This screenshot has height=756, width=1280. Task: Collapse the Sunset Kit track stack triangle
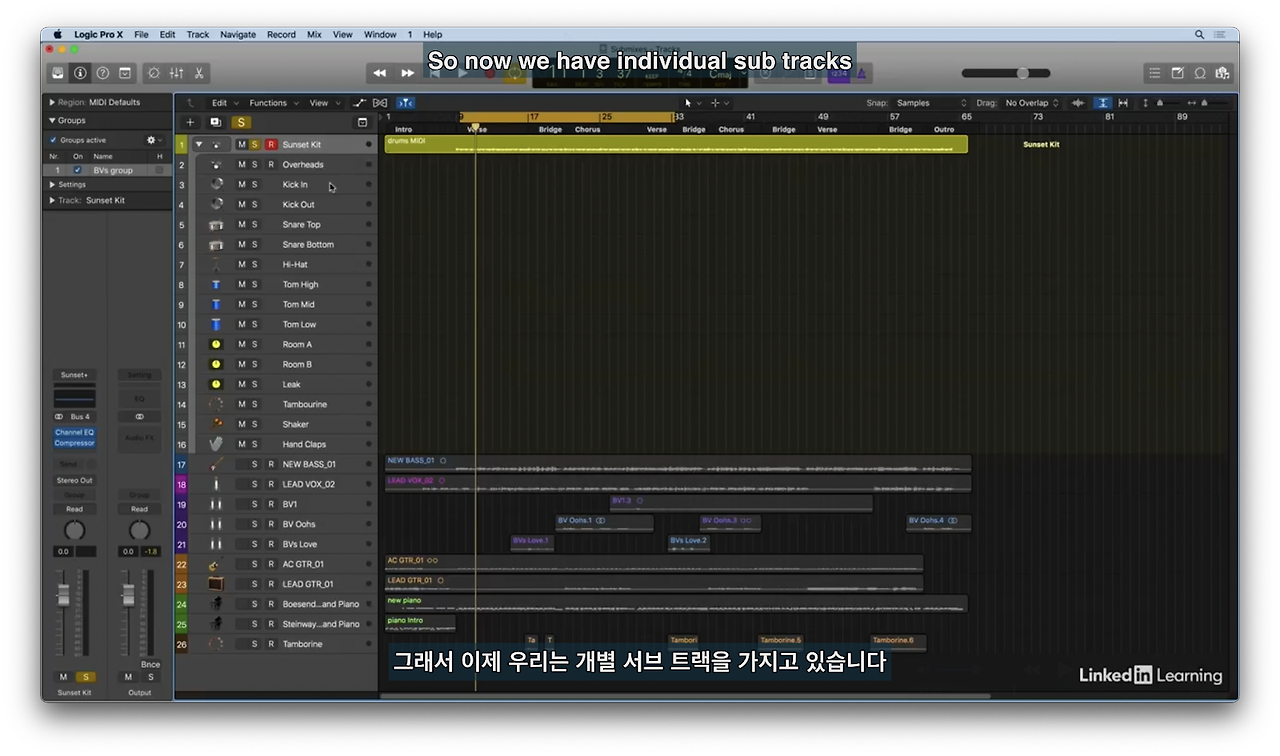pyautogui.click(x=198, y=144)
